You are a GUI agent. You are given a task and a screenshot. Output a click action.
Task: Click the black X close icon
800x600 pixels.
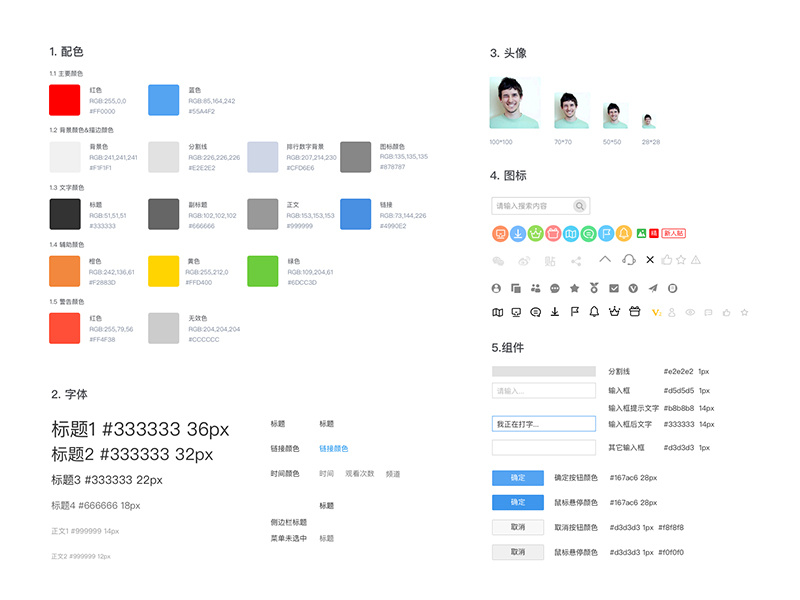[650, 260]
